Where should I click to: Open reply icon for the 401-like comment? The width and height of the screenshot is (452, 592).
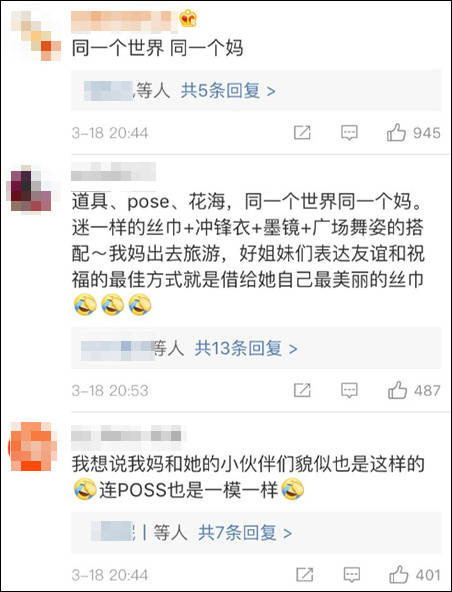352,575
